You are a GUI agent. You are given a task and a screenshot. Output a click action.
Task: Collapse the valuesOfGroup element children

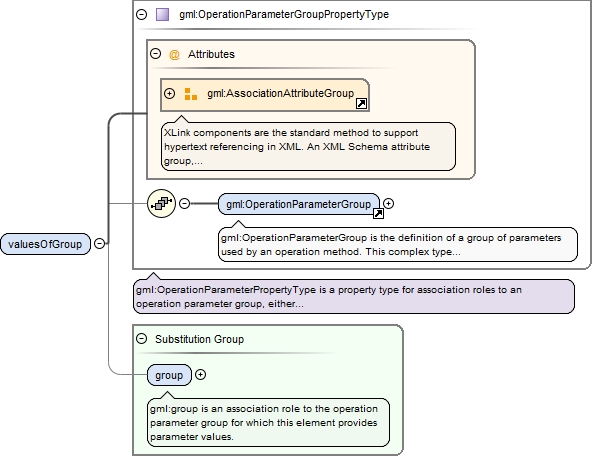pyautogui.click(x=99, y=243)
